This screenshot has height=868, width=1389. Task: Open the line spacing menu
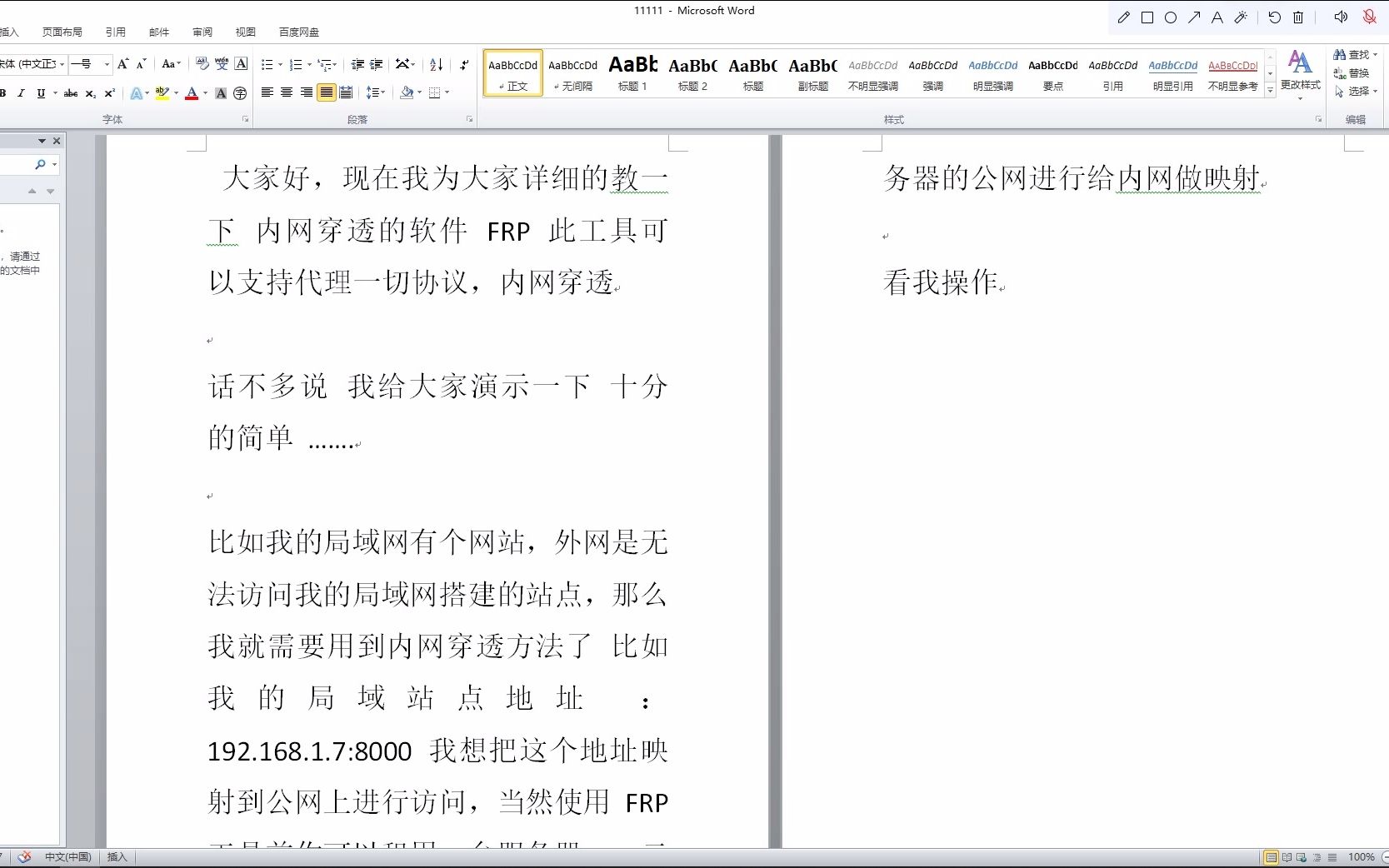click(x=376, y=92)
